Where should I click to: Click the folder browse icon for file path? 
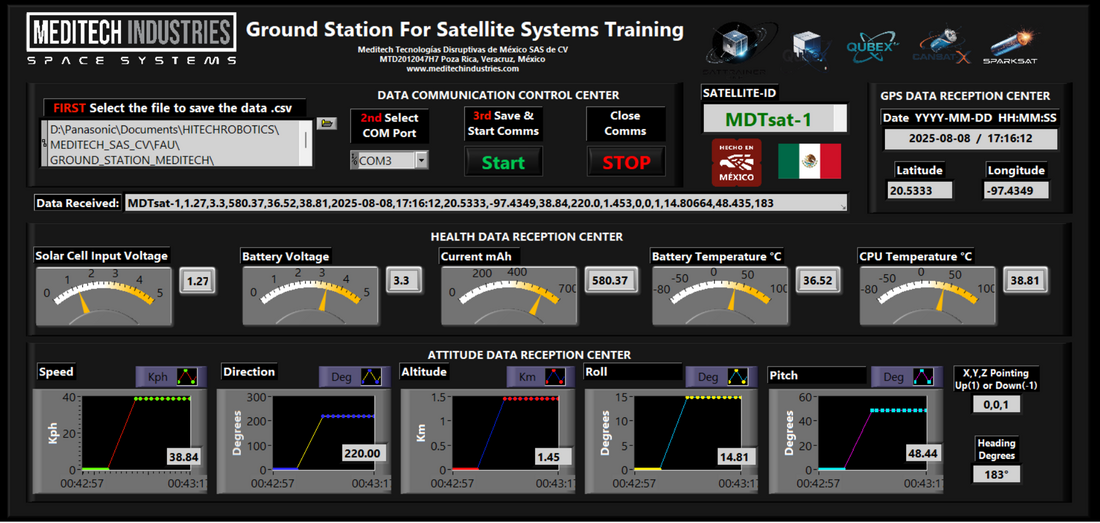pos(326,123)
